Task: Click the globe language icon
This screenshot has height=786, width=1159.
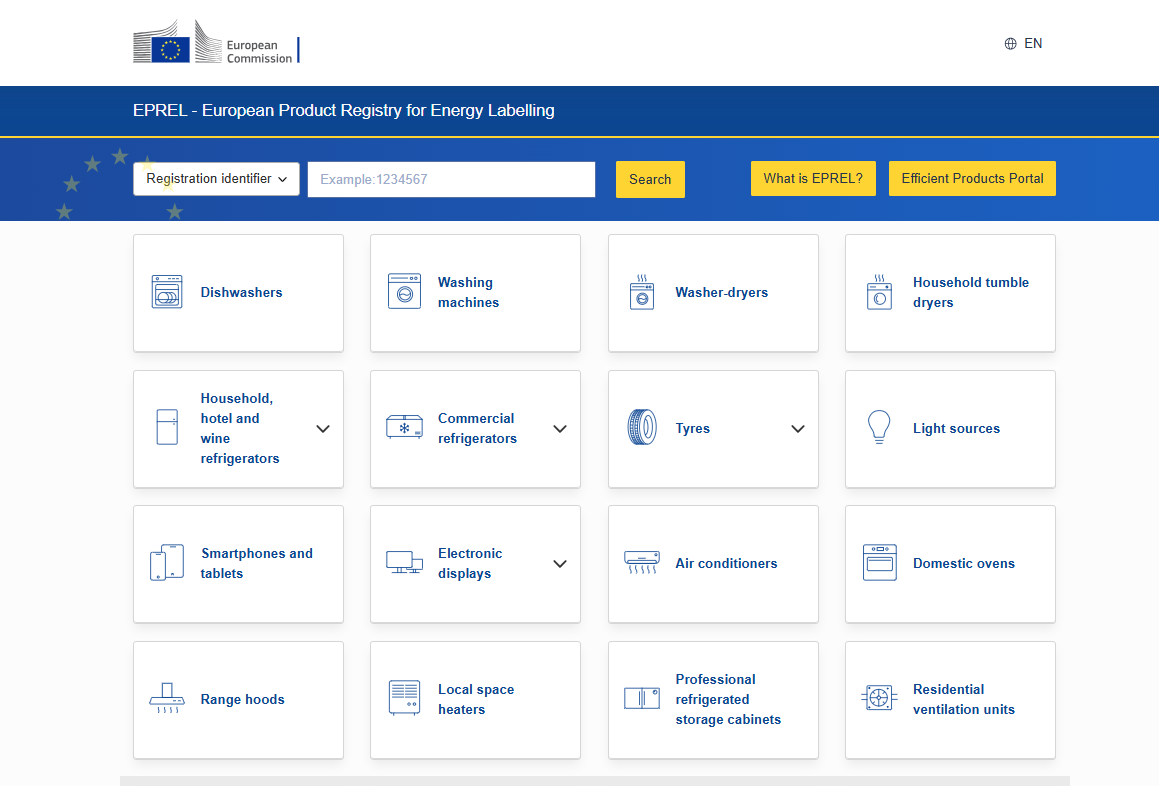Action: pyautogui.click(x=1010, y=44)
